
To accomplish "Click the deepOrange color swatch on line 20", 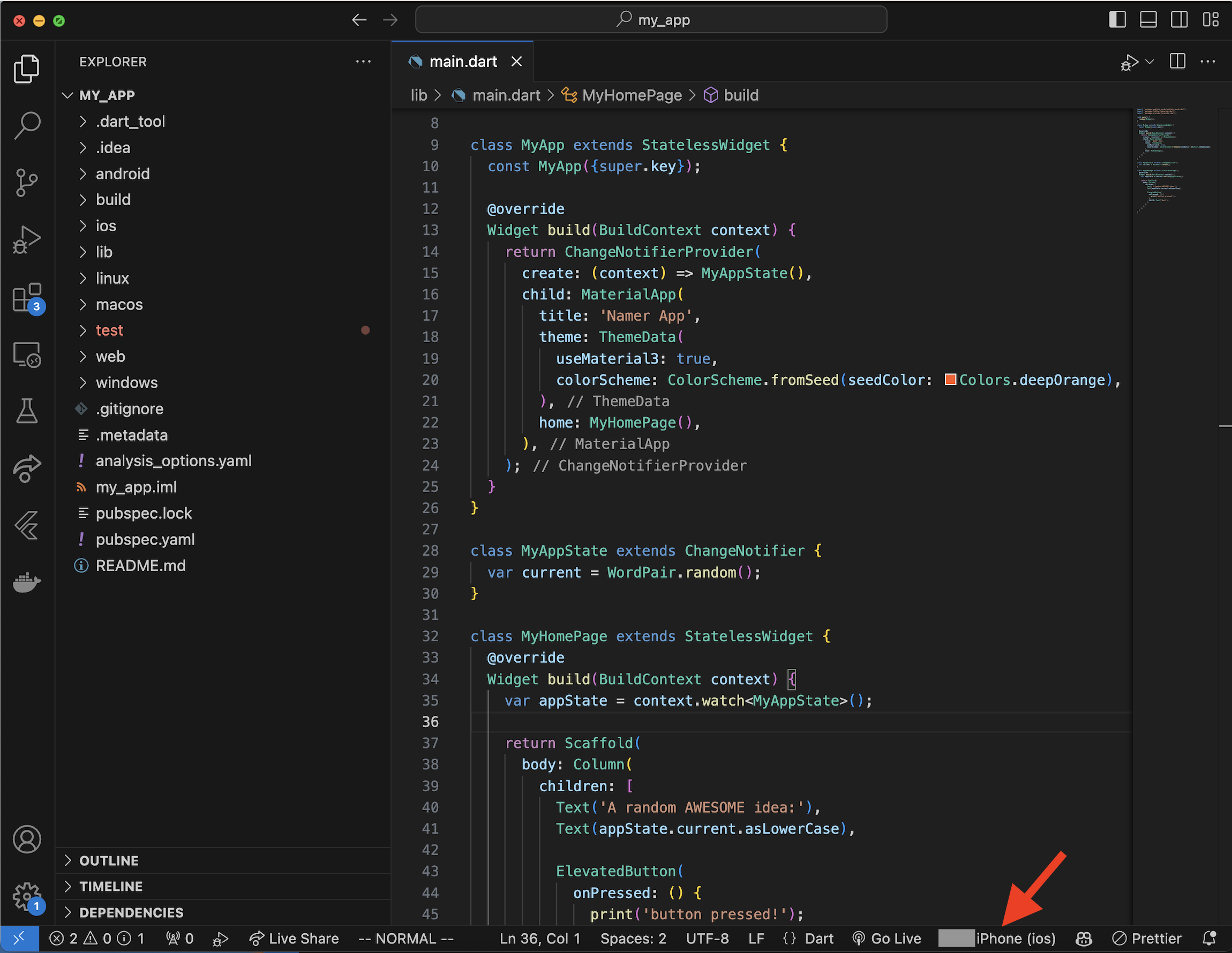I will tap(950, 380).
